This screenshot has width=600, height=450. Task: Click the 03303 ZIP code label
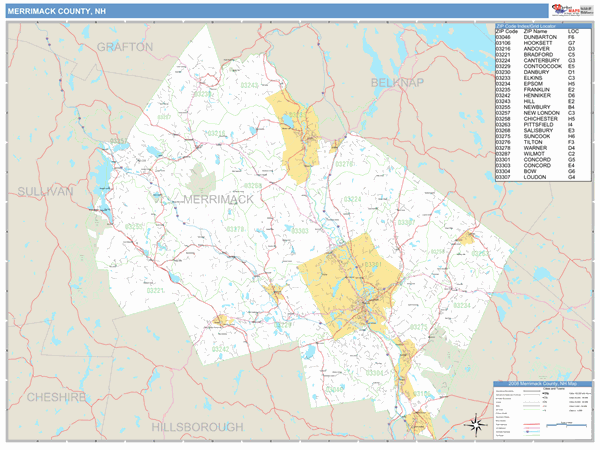[302, 230]
